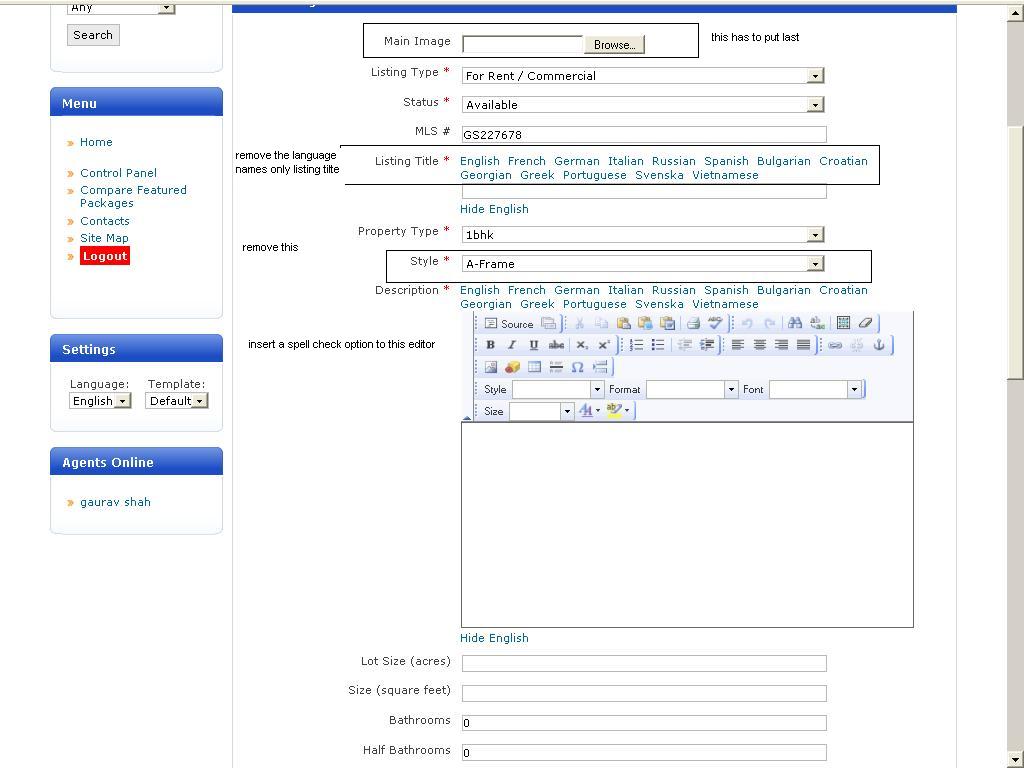Apply Superscript formatting
This screenshot has height=768, width=1024.
click(x=604, y=345)
